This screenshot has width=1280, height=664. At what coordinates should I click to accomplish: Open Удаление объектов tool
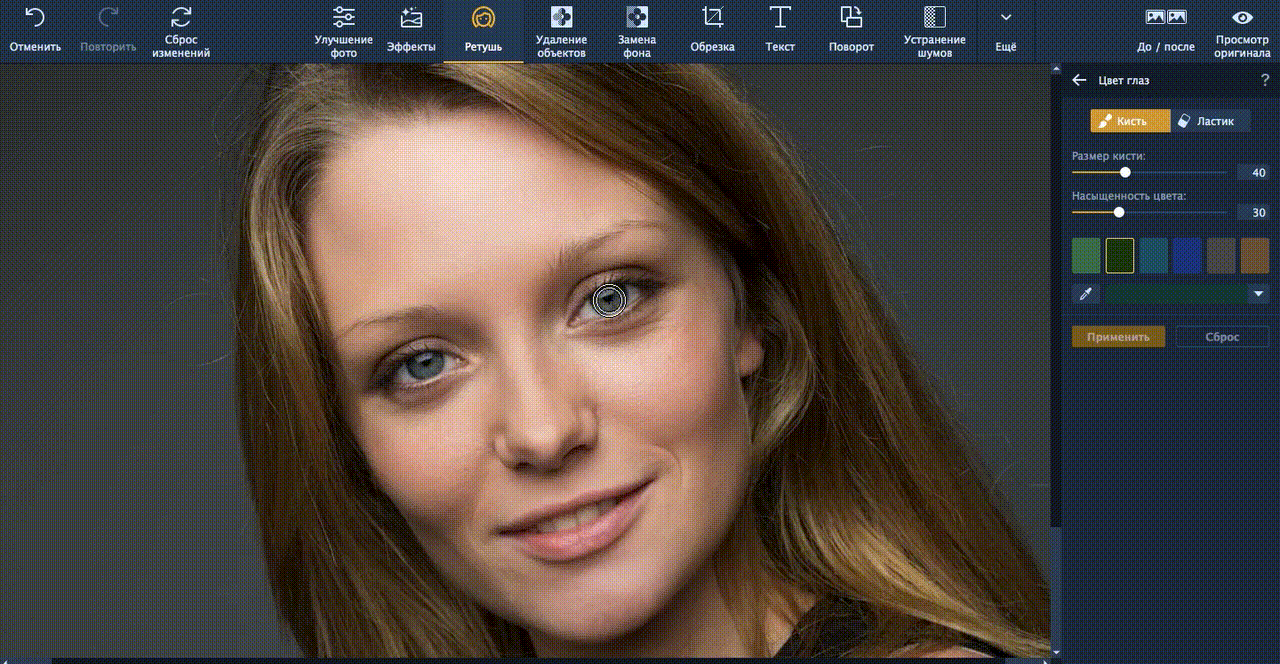tap(561, 31)
